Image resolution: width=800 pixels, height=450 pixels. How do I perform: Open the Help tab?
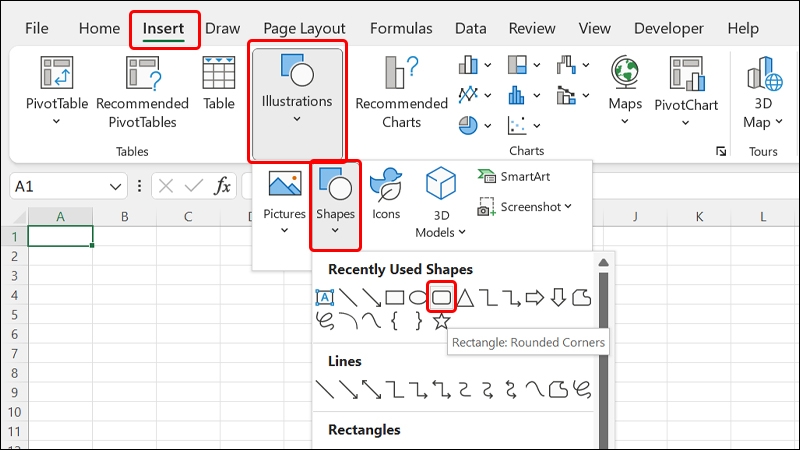click(743, 28)
